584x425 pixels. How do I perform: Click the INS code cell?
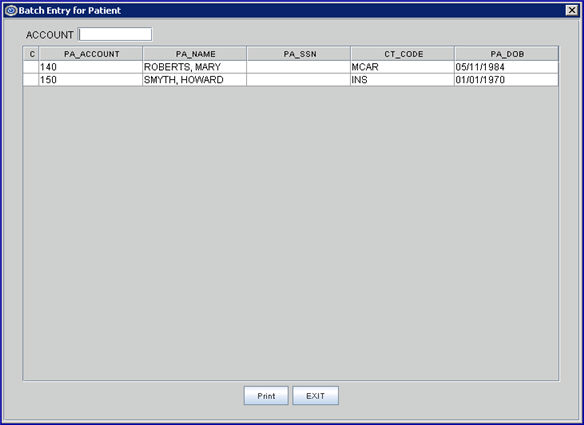[403, 80]
